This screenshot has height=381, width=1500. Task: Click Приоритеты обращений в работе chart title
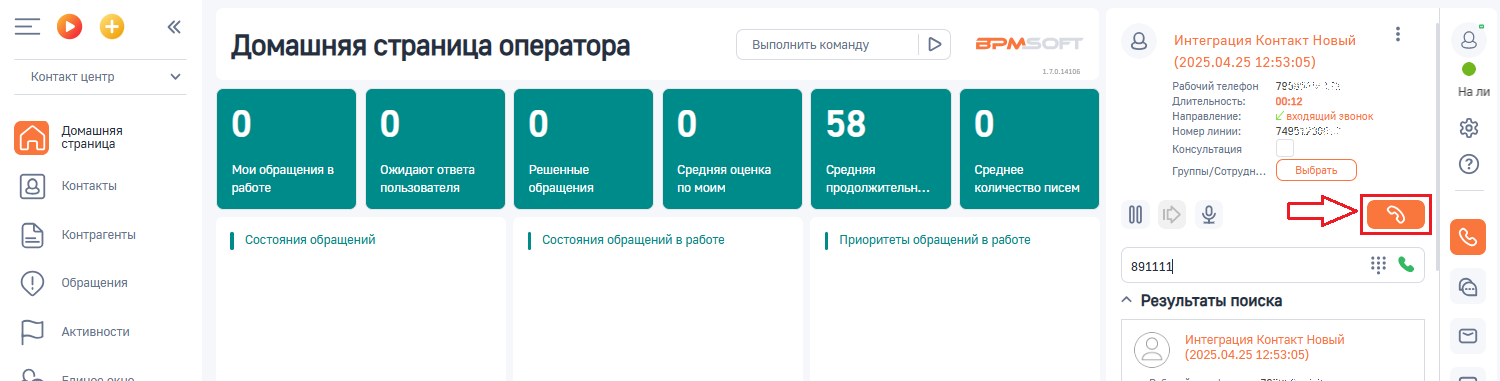pyautogui.click(x=935, y=240)
